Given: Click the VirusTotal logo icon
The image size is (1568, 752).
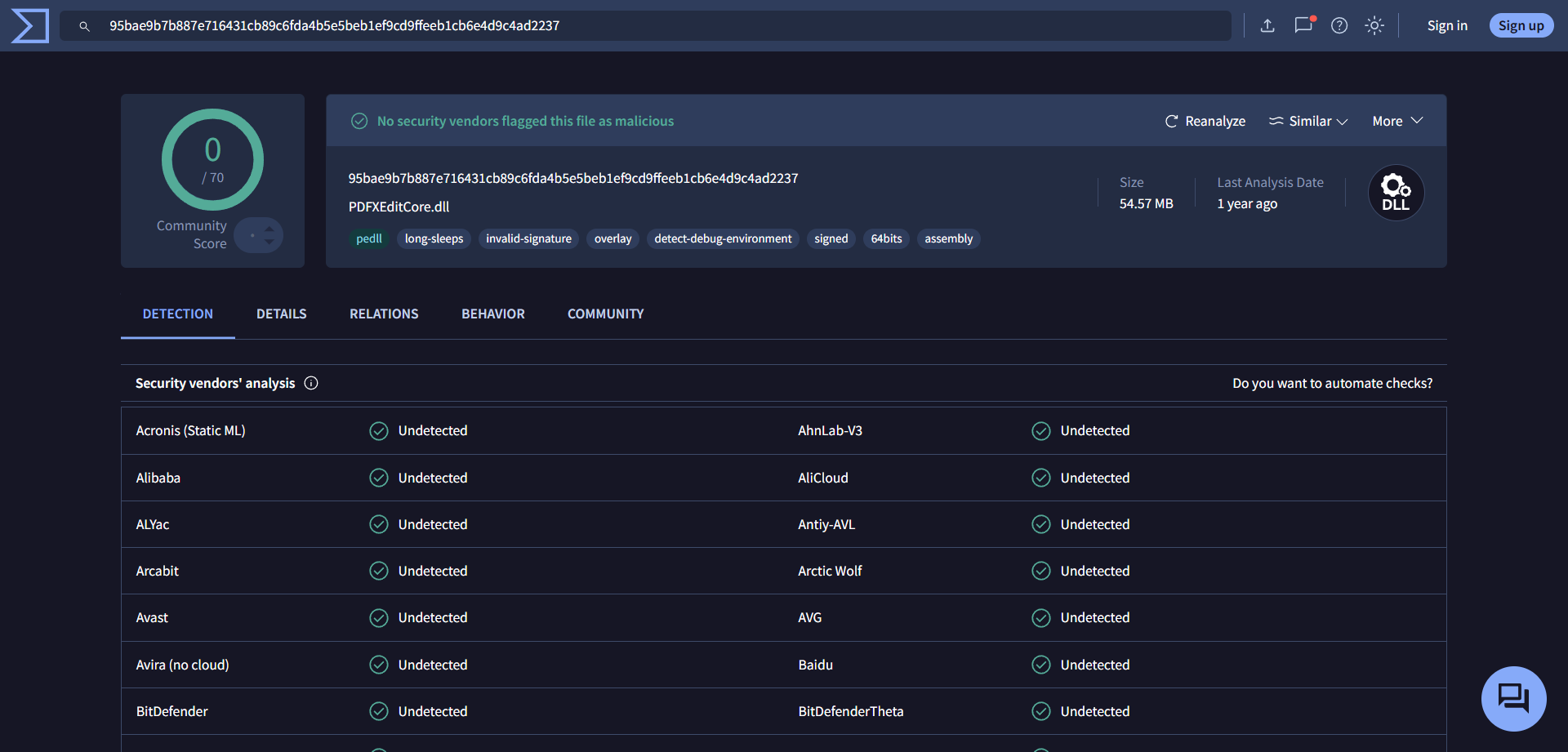Looking at the screenshot, I should (30, 26).
